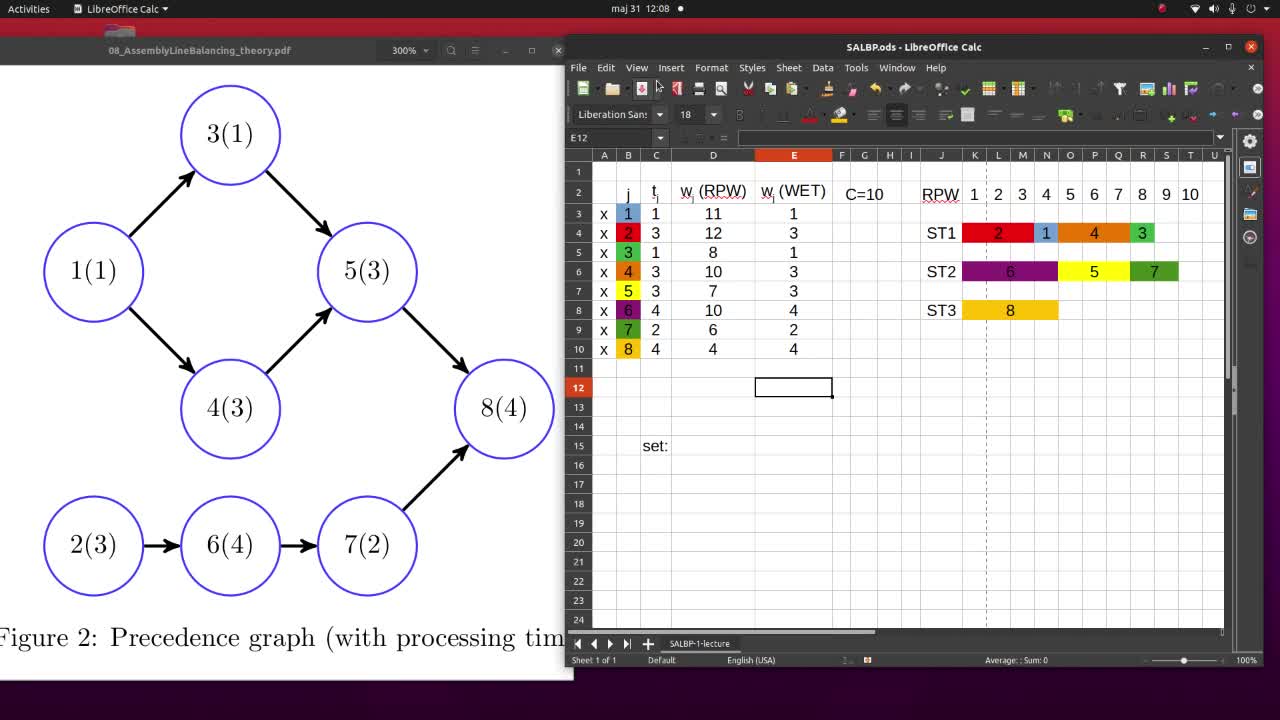This screenshot has width=1280, height=720.
Task: Click the Undo arrow icon
Action: 875,89
